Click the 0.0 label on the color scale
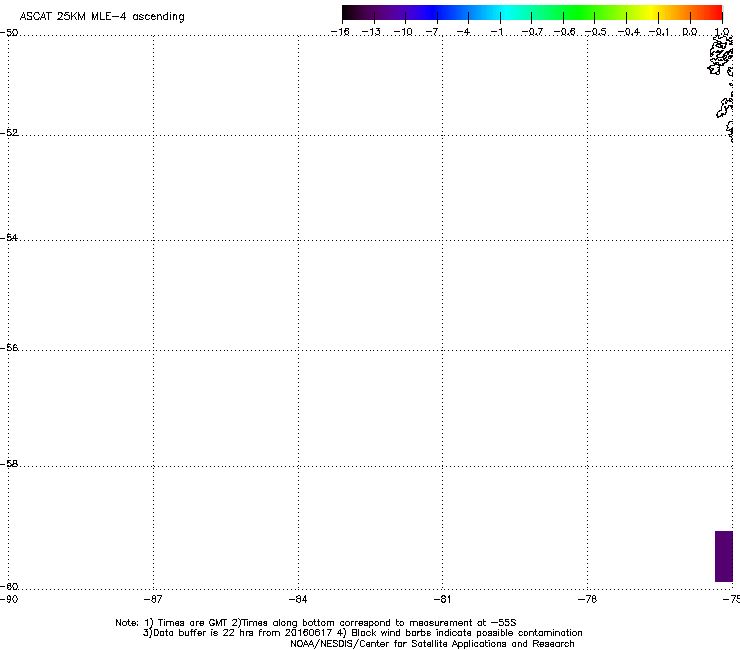The image size is (740, 650). click(690, 32)
